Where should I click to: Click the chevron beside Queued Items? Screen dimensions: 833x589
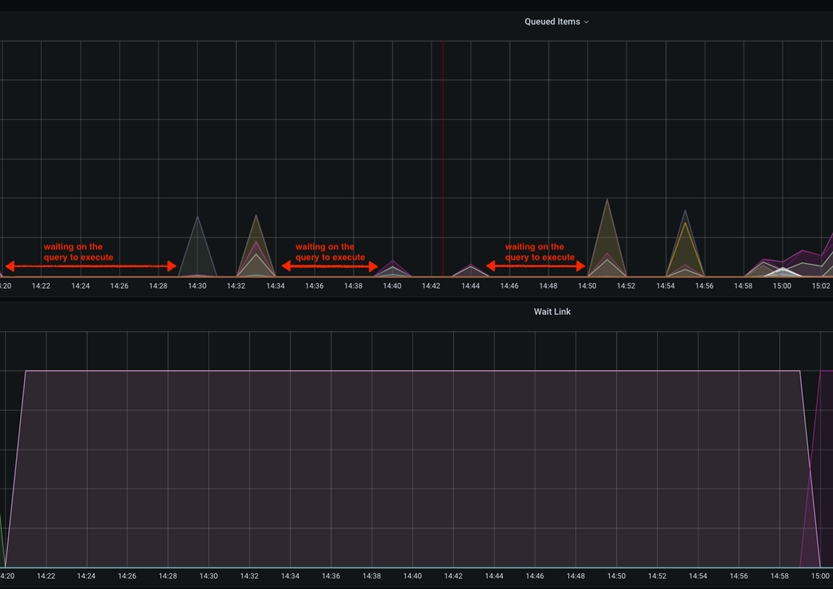pyautogui.click(x=587, y=22)
